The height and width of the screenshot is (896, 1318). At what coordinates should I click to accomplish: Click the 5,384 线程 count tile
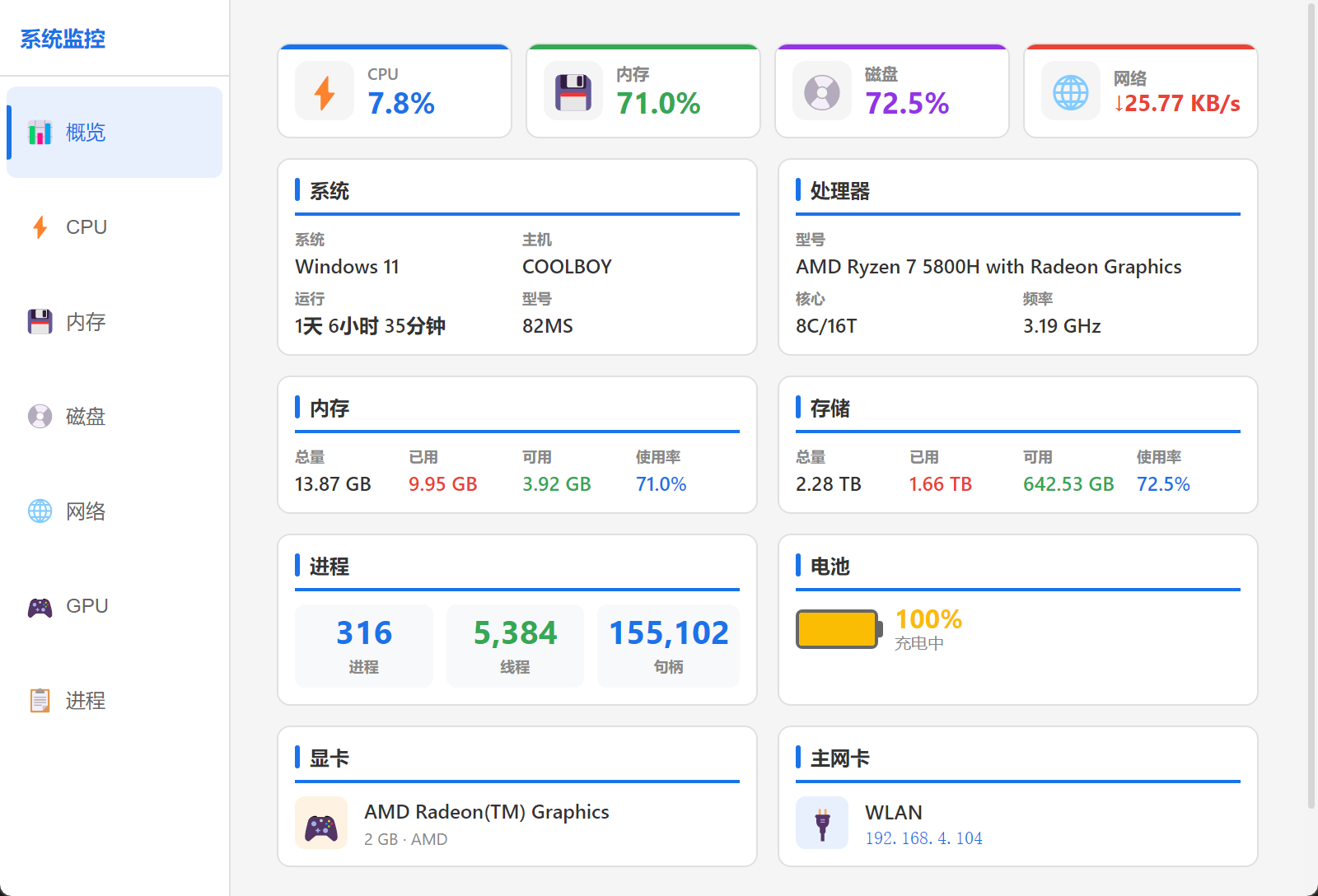click(x=515, y=646)
